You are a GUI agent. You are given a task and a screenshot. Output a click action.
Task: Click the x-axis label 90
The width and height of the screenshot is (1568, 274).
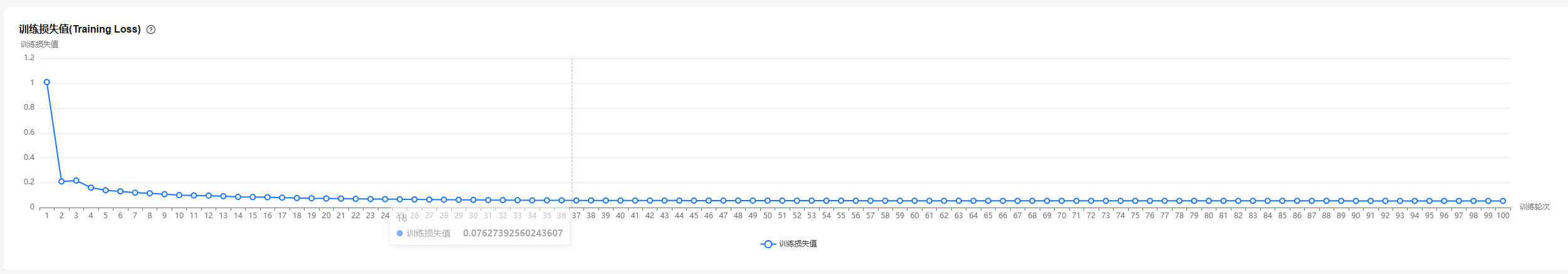1356,216
